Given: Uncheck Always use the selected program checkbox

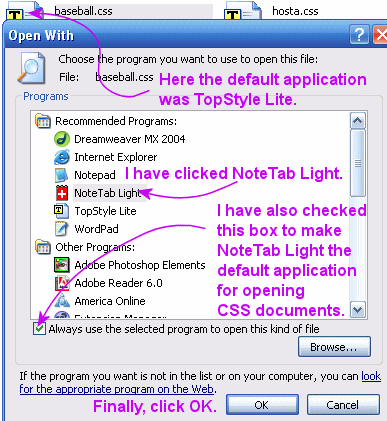Looking at the screenshot, I should click(39, 329).
